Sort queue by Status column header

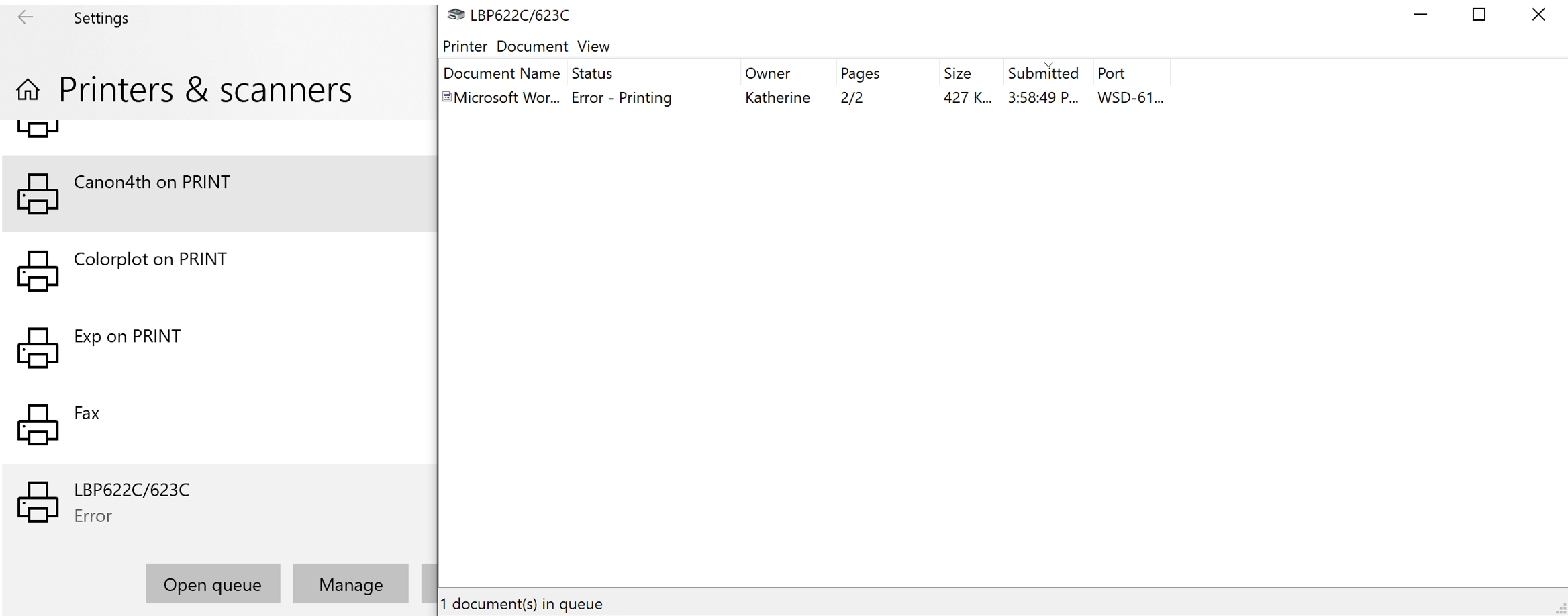tap(591, 73)
